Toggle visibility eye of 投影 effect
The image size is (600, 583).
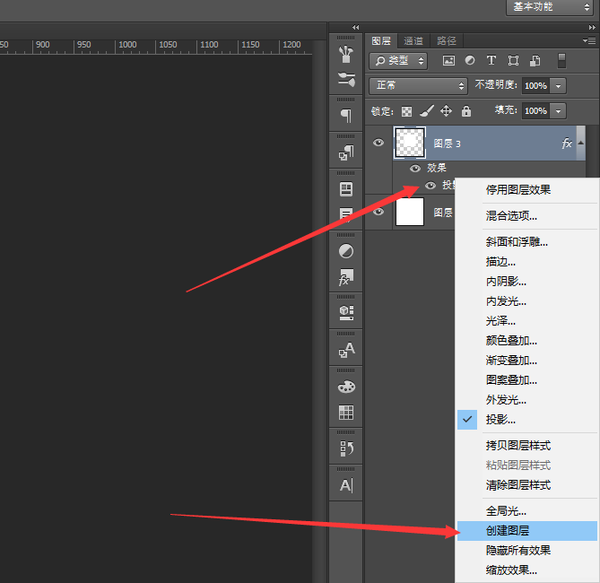point(430,186)
